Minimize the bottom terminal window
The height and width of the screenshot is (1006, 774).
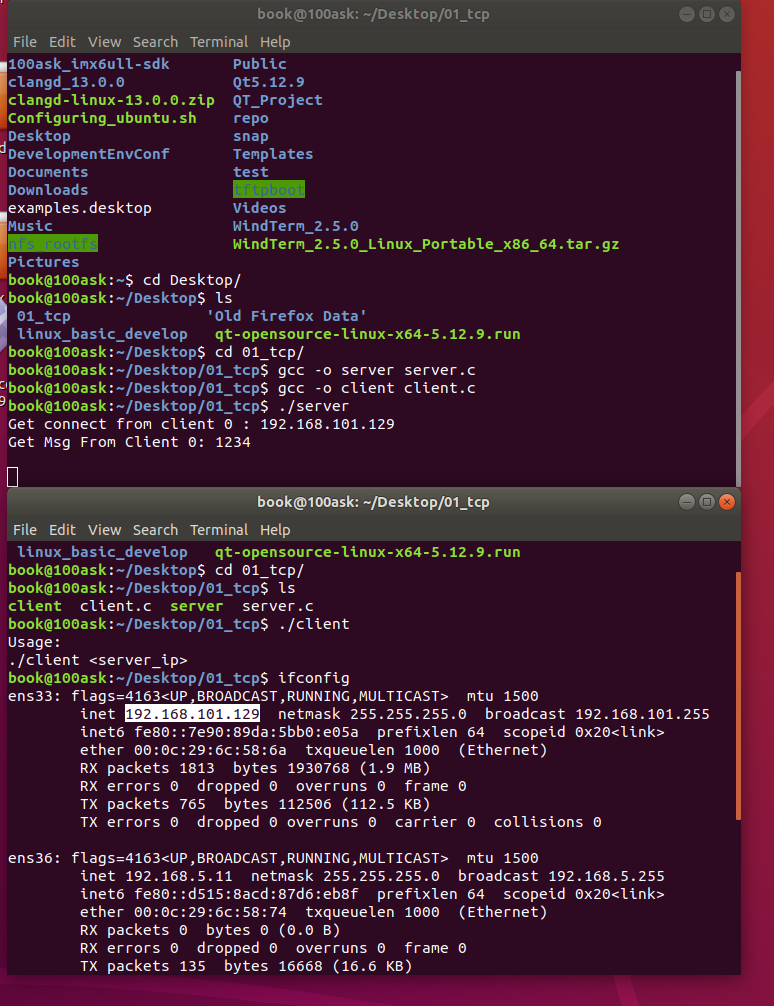[687, 502]
